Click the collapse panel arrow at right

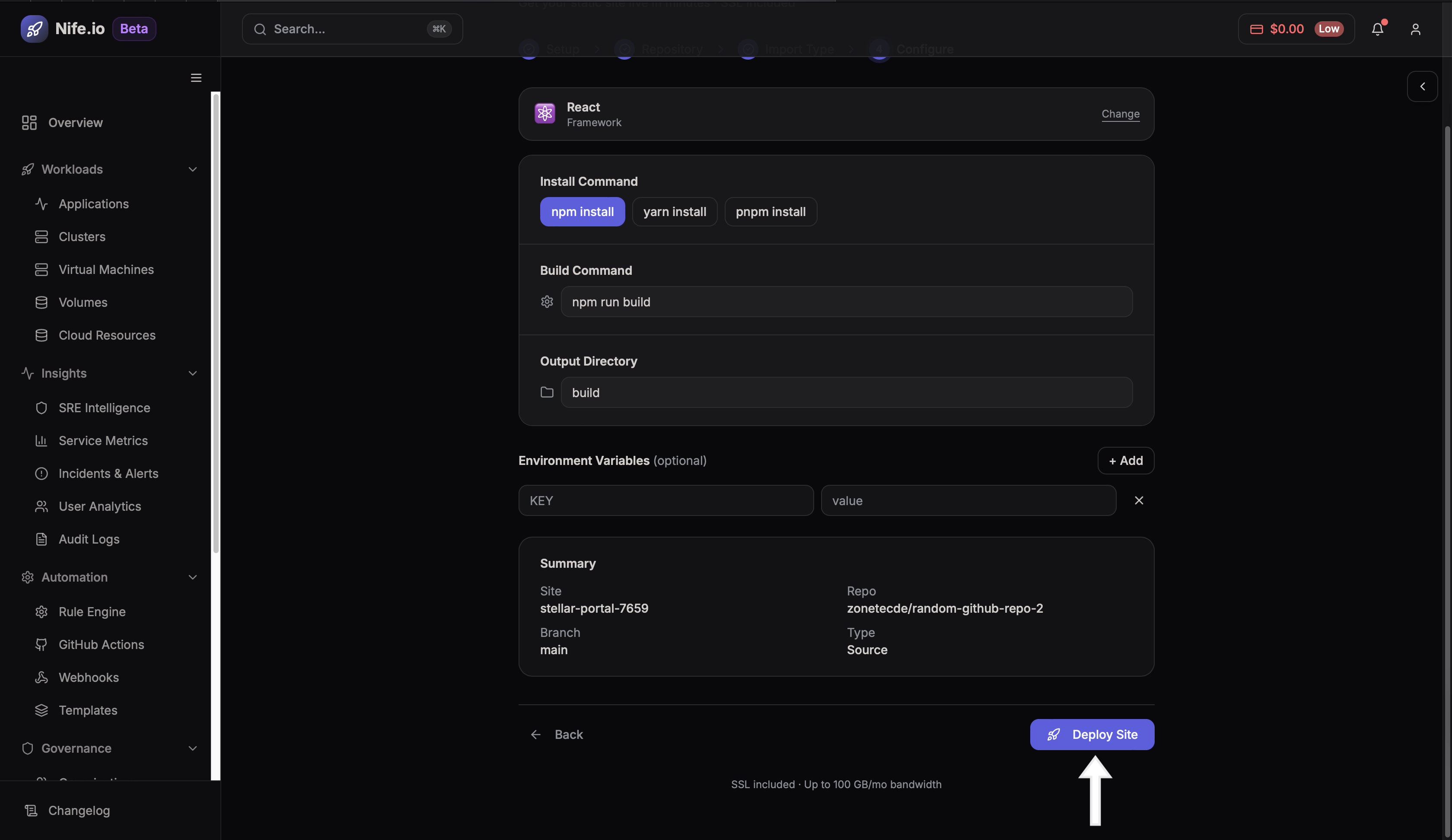tap(1422, 86)
